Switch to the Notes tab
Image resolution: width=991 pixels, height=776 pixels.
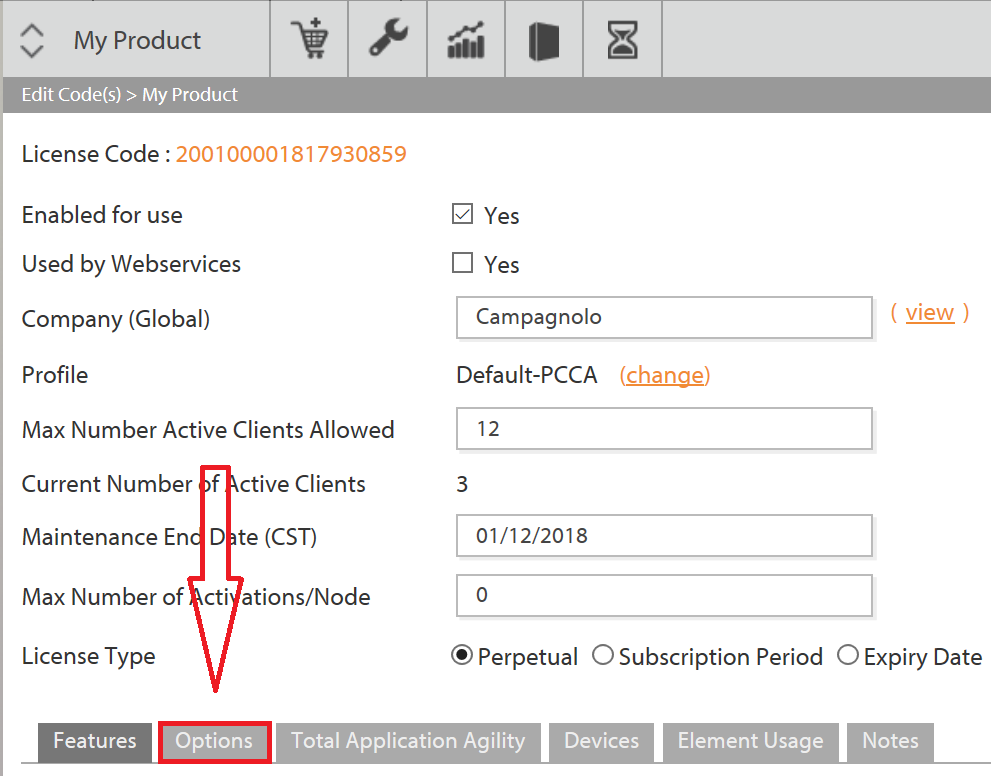(x=890, y=741)
